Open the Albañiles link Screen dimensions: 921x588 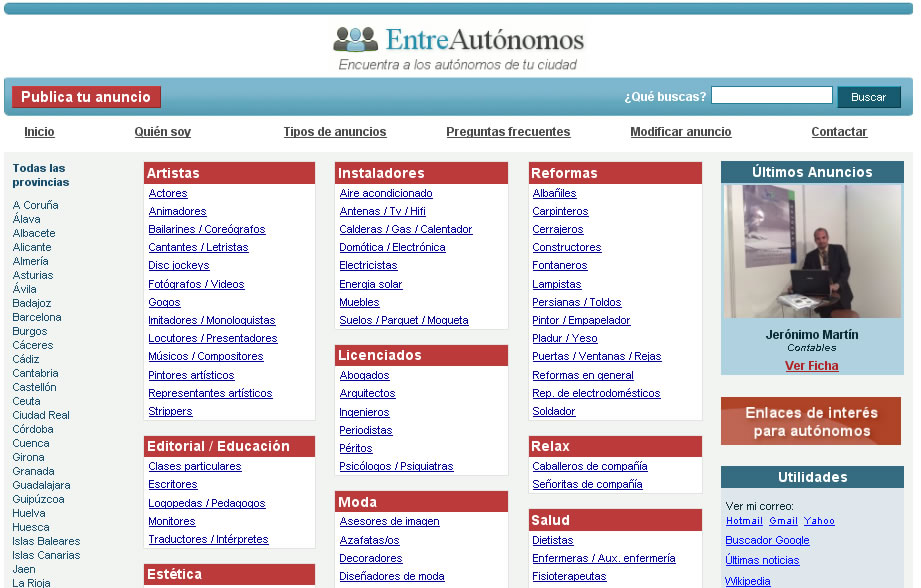click(x=554, y=193)
